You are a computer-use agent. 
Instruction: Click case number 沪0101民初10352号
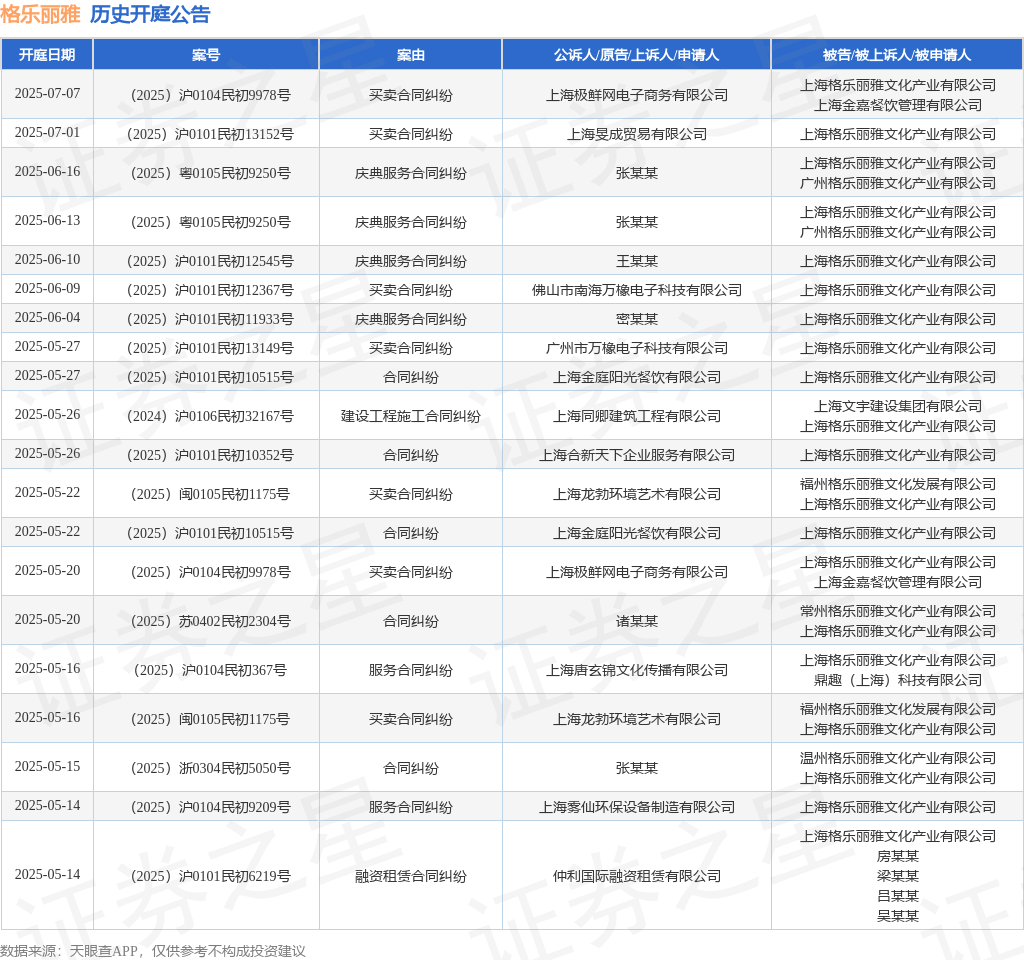210,455
